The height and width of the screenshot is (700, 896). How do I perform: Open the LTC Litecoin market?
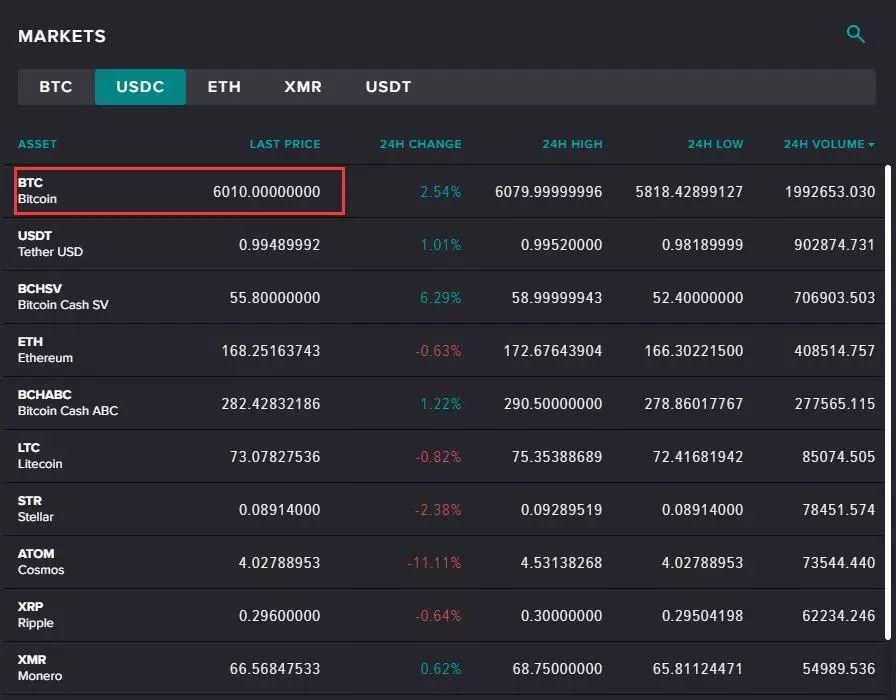coord(443,457)
